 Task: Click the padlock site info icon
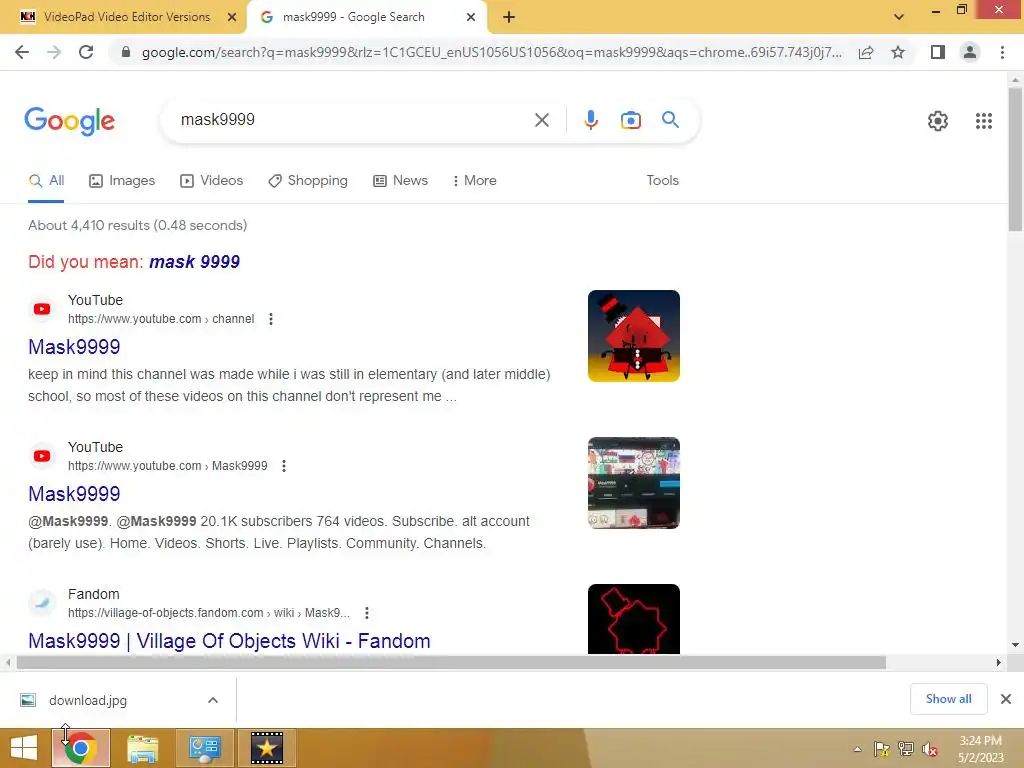click(126, 52)
